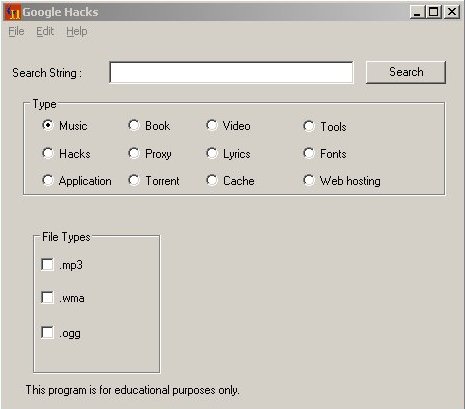Click the Search button
The height and width of the screenshot is (409, 465).
(406, 72)
